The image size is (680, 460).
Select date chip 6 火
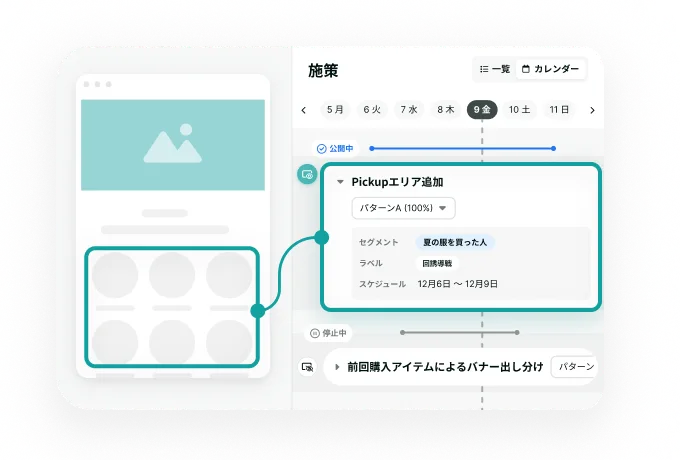click(x=372, y=110)
